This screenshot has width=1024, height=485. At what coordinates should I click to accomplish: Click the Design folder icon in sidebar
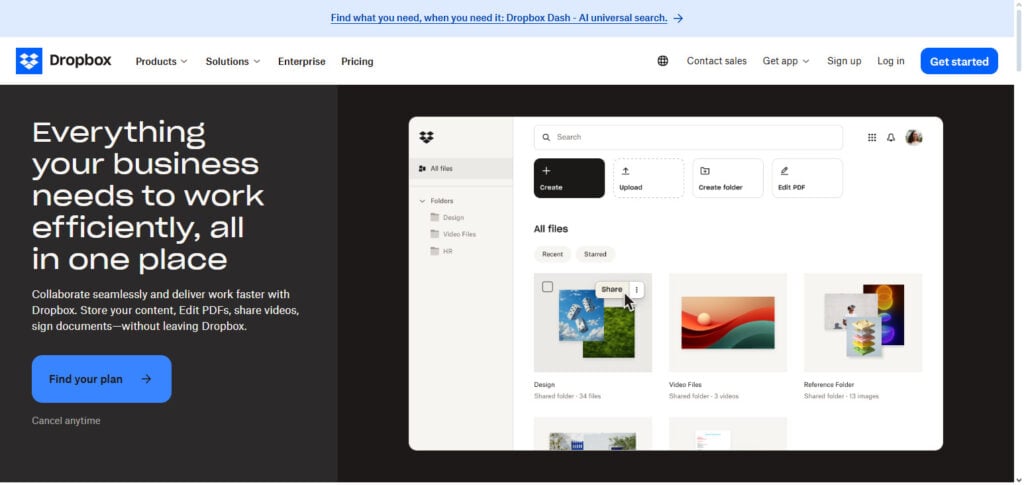click(x=435, y=217)
